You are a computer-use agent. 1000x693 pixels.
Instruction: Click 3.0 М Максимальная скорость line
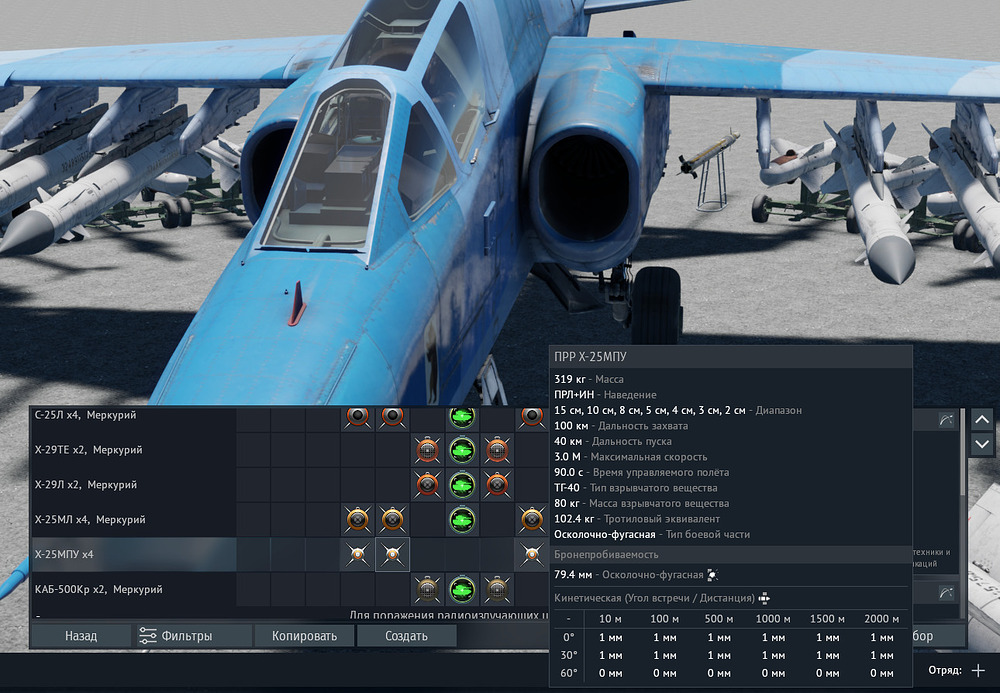630,457
